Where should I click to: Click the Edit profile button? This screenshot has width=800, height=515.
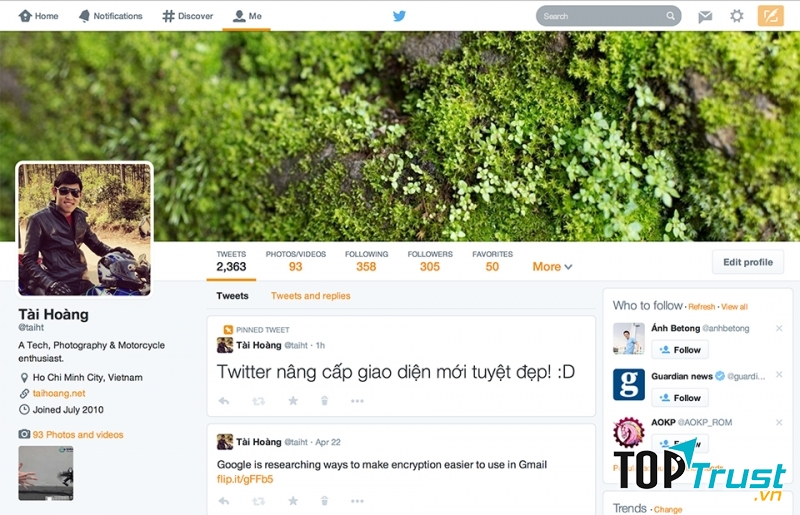tap(748, 262)
